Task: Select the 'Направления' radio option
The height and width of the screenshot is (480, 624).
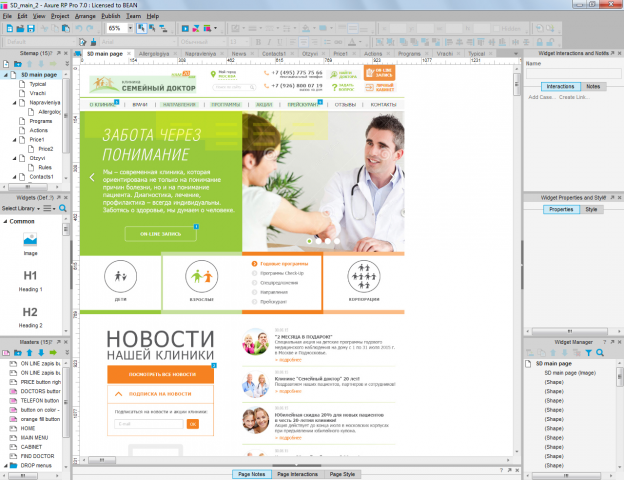Action: pos(270,292)
